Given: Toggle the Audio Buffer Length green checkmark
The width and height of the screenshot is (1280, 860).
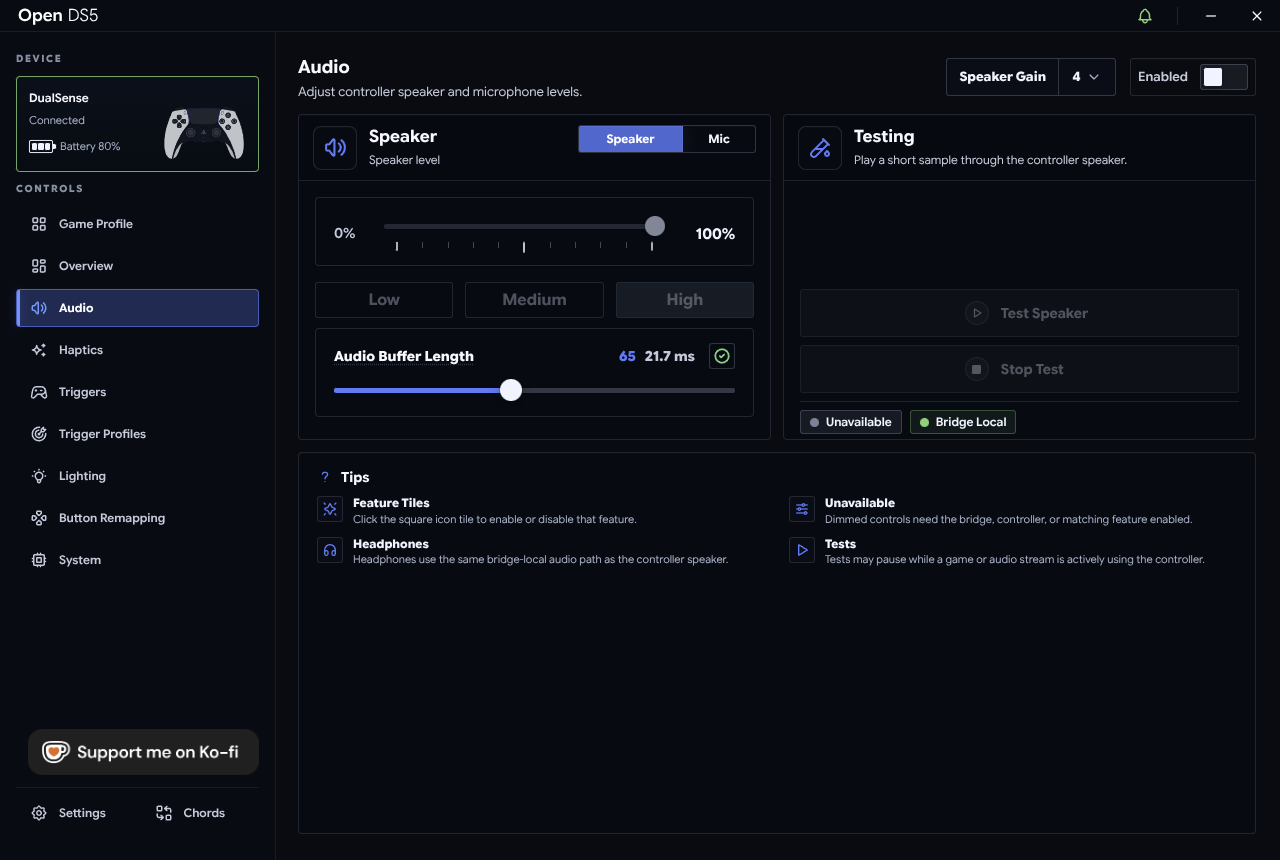Looking at the screenshot, I should click(x=722, y=356).
